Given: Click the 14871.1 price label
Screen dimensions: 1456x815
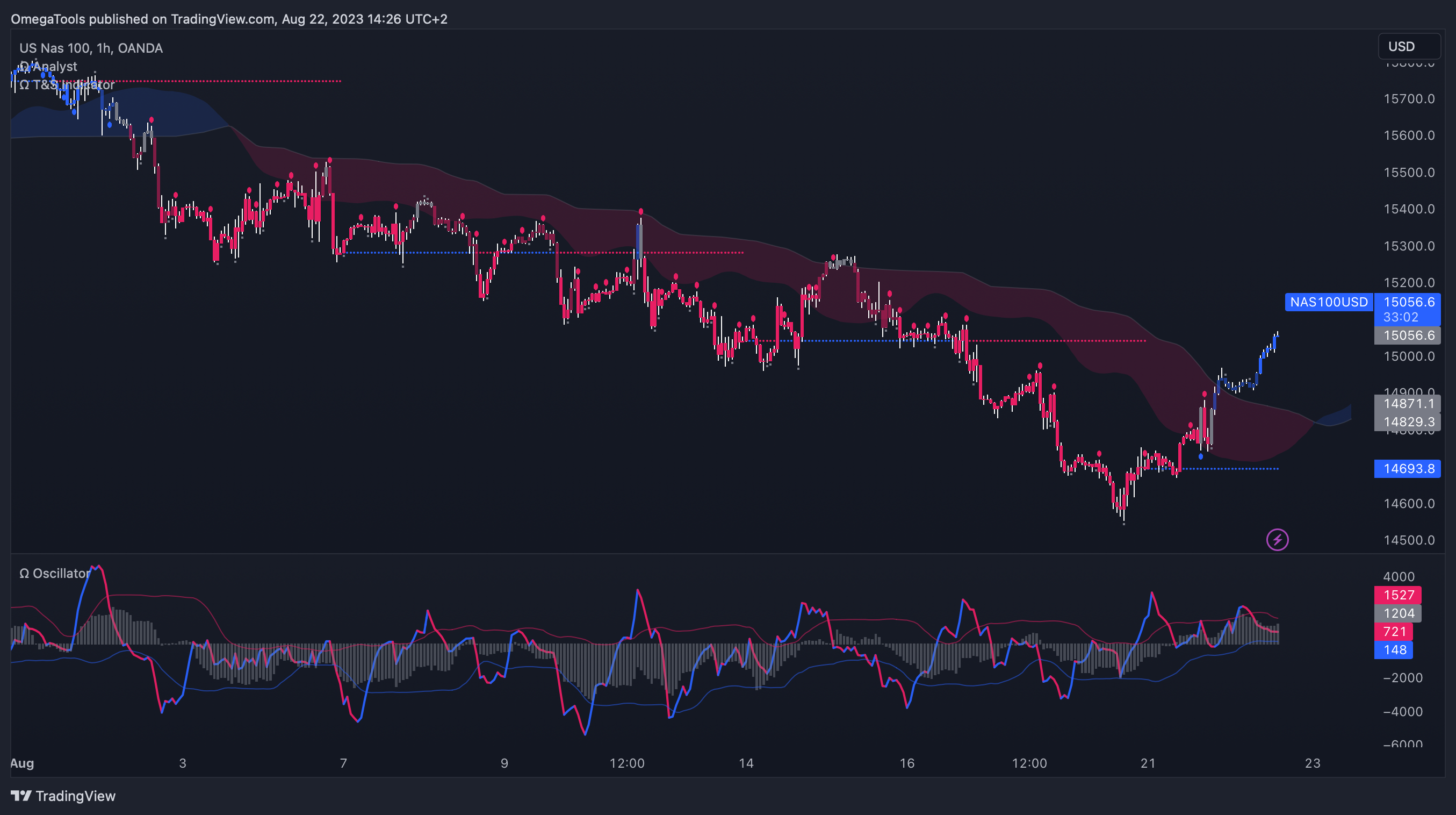Looking at the screenshot, I should (1408, 403).
